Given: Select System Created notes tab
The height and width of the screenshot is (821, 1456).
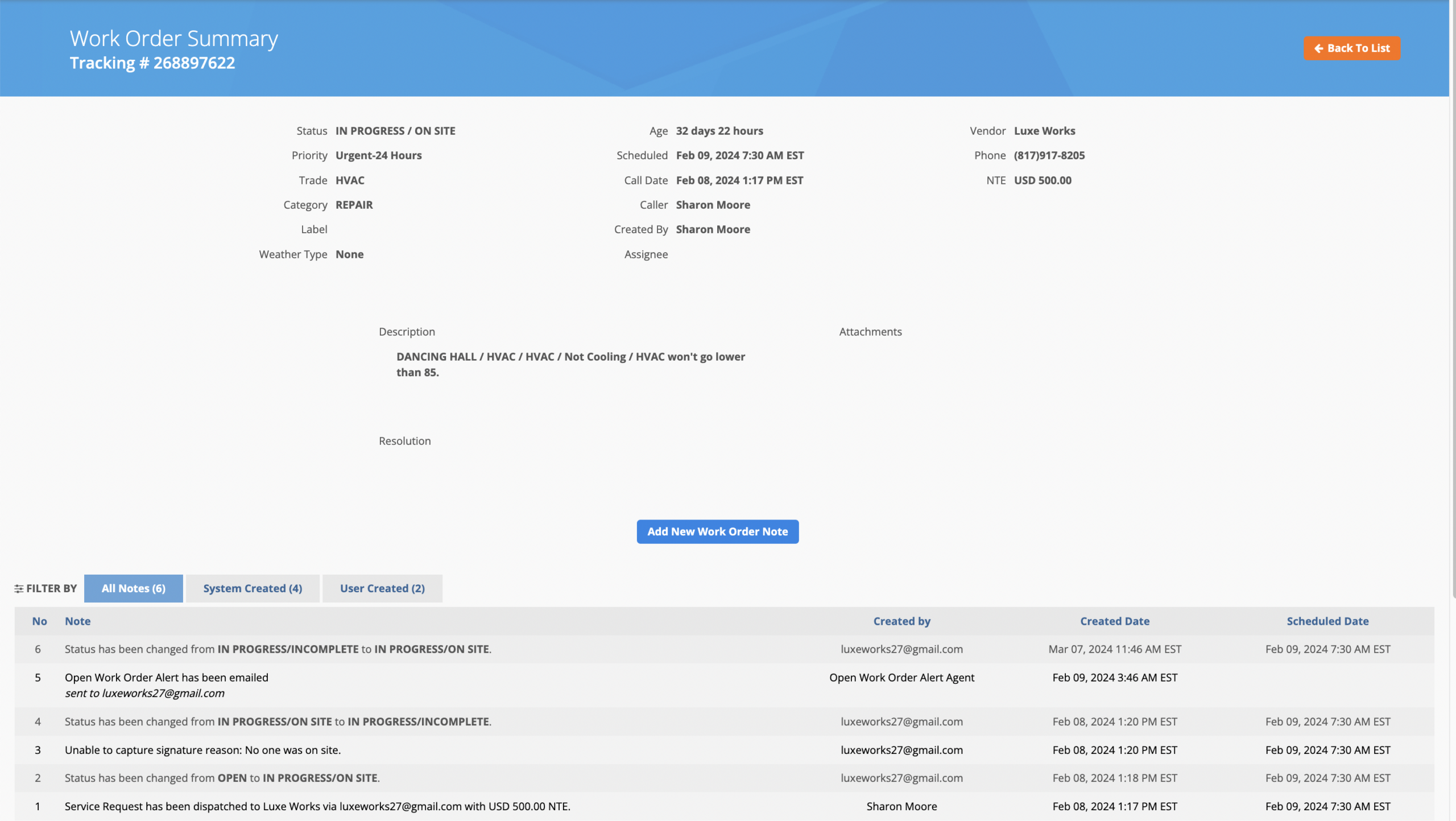Looking at the screenshot, I should 253,588.
